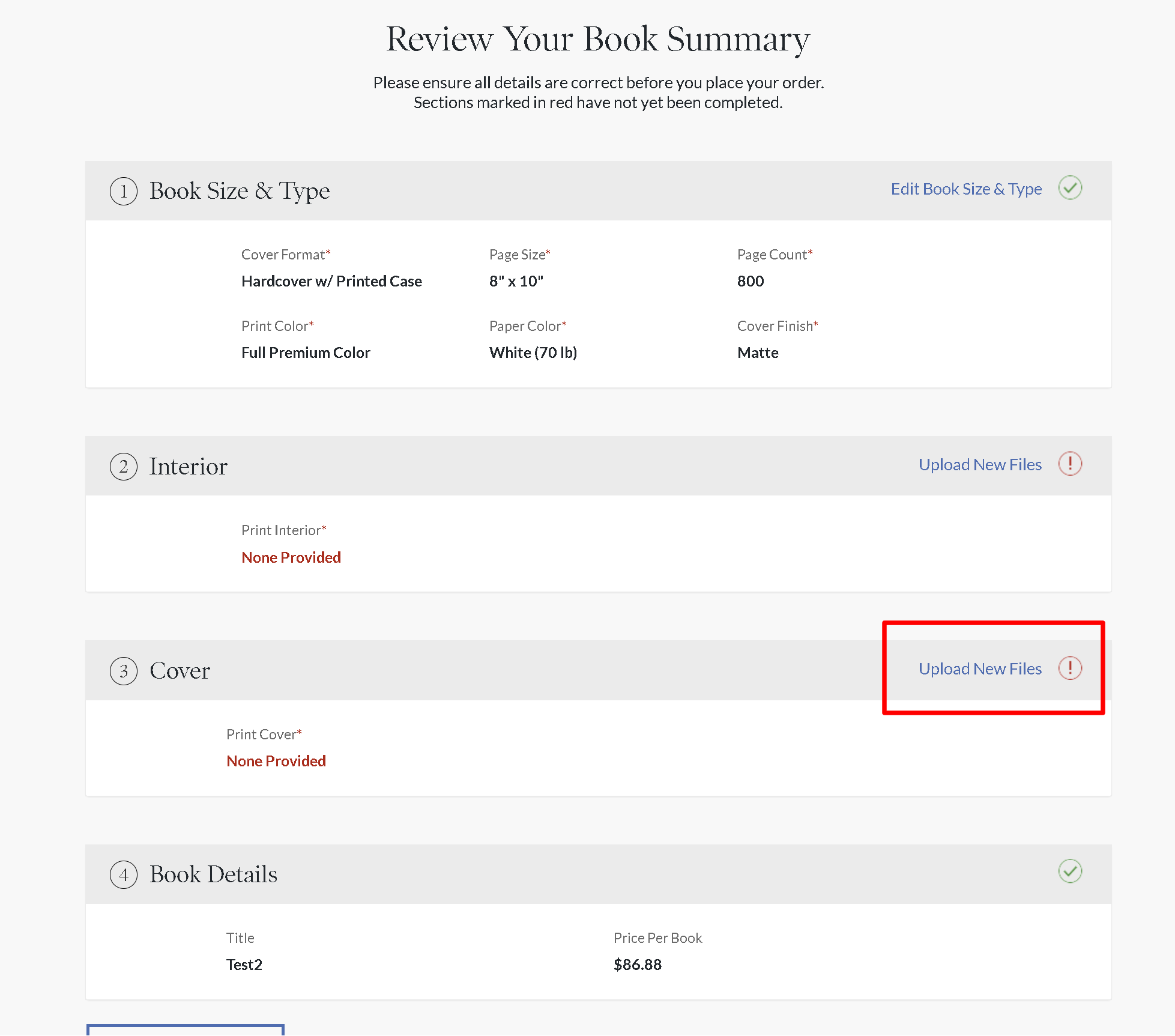The image size is (1175, 1036).
Task: Click Upload New Files in Interior section
Action: [x=980, y=464]
